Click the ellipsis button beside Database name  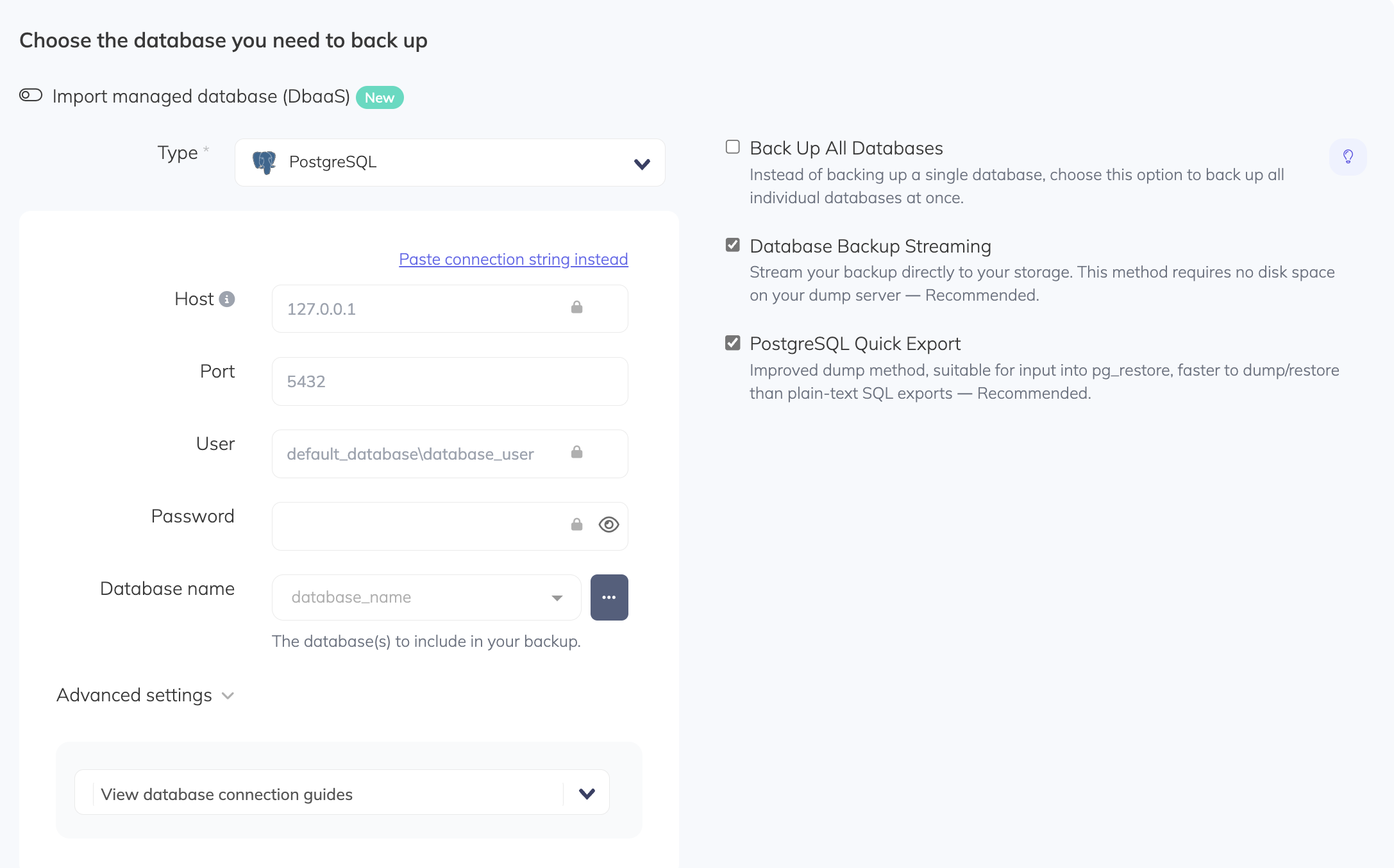pyautogui.click(x=609, y=597)
